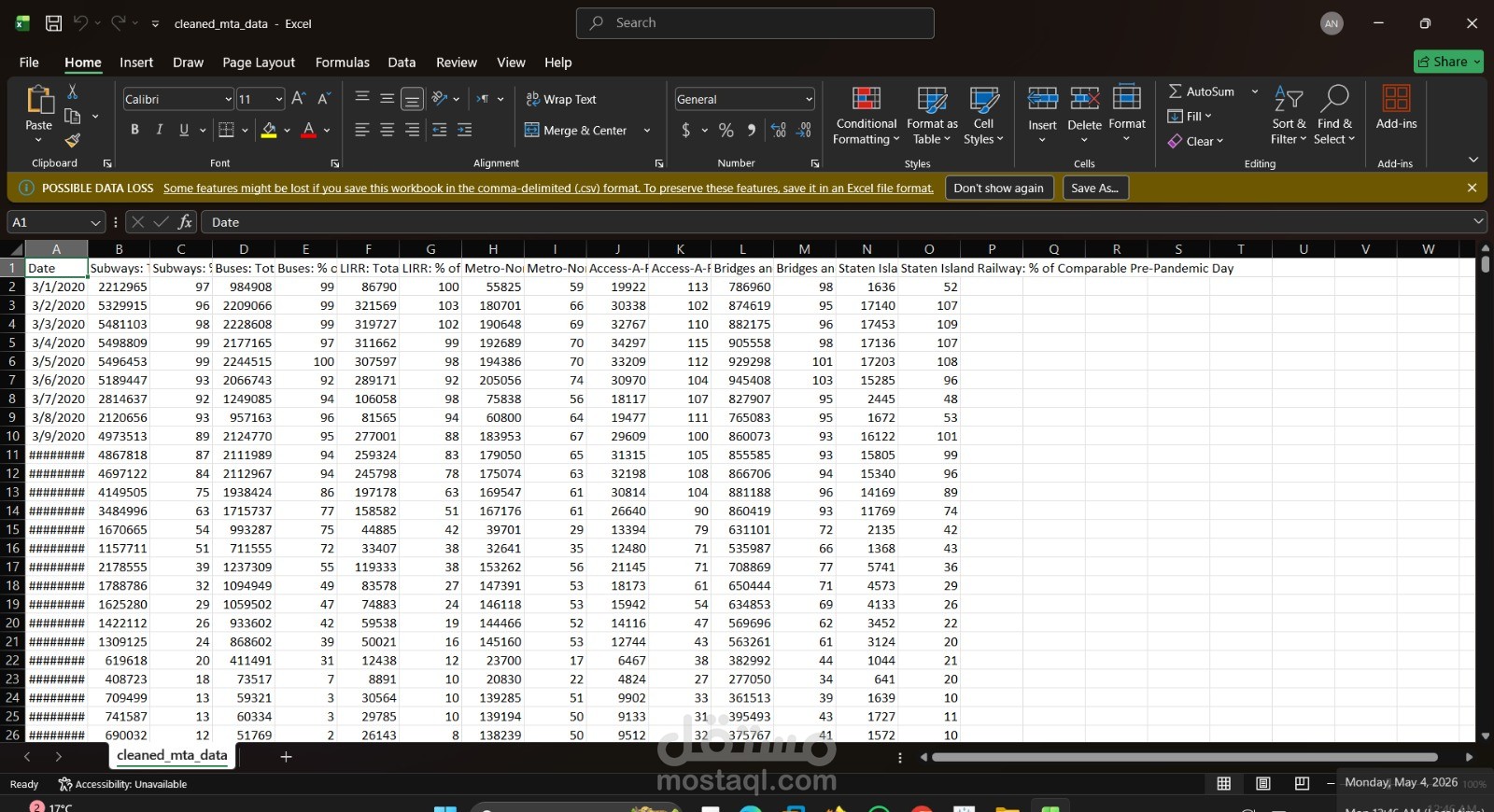The image size is (1494, 812).
Task: Click Decrease Decimal icon
Action: tap(805, 131)
